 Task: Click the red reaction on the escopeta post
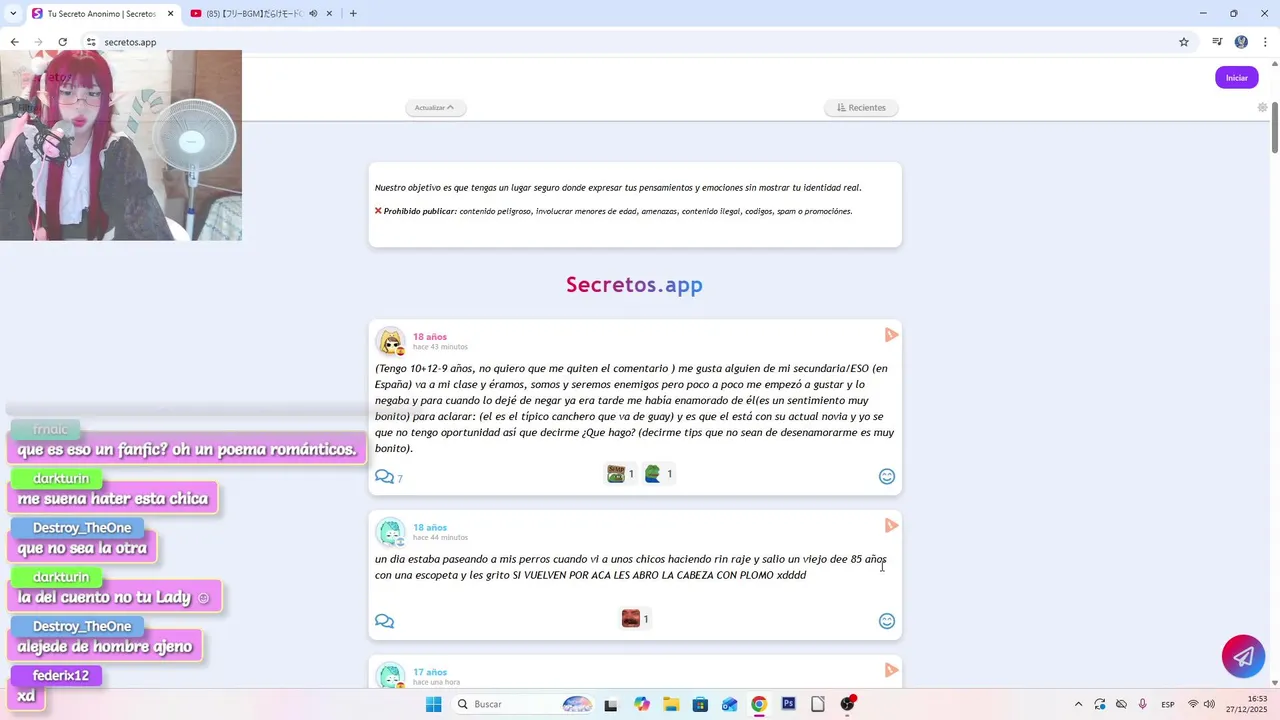click(636, 619)
